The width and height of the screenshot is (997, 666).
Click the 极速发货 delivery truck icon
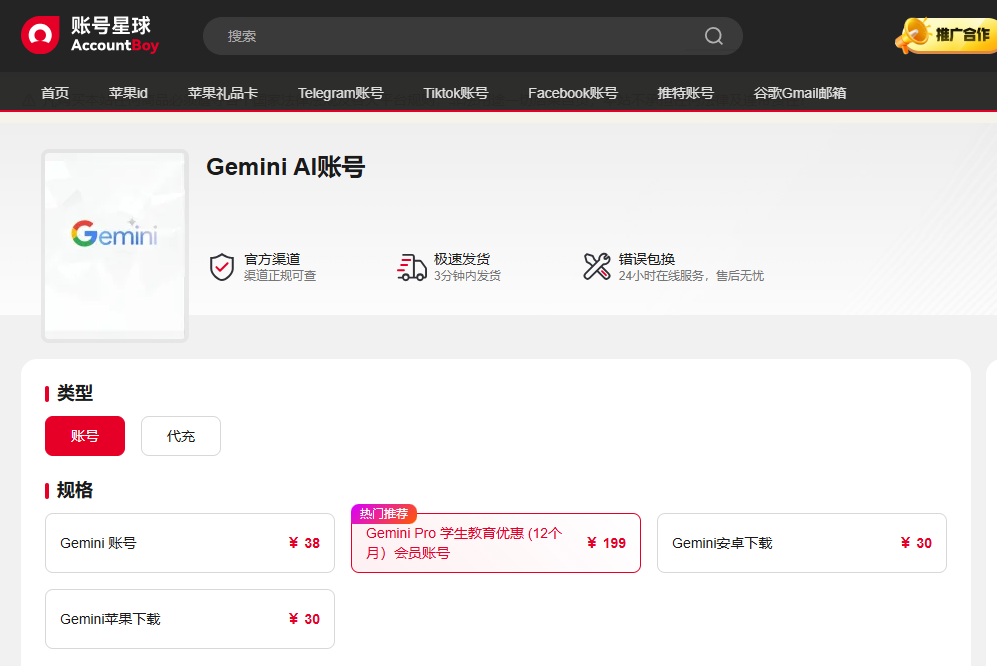click(410, 266)
